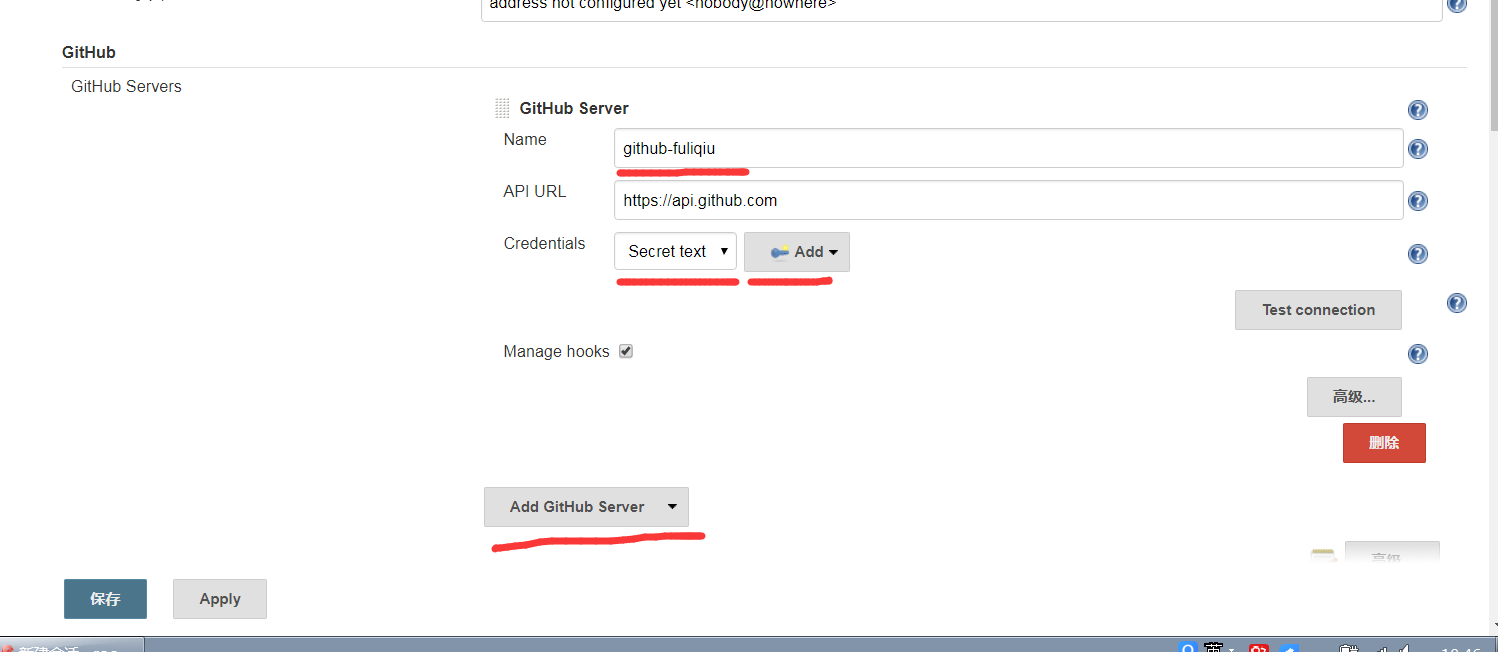Click the Manage hooks label

pyautogui.click(x=556, y=351)
